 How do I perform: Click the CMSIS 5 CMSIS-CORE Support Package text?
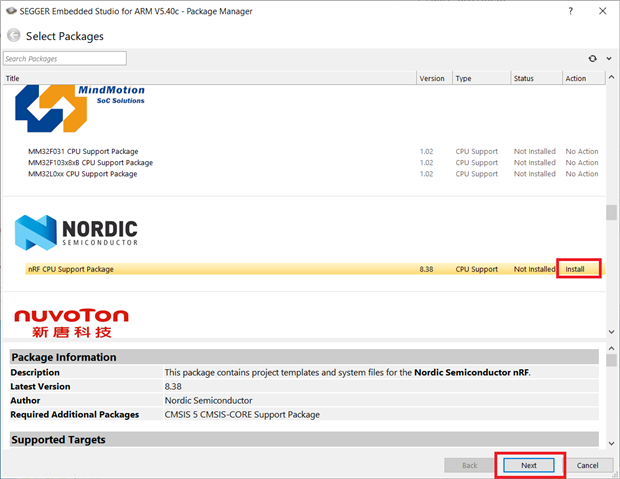242,415
